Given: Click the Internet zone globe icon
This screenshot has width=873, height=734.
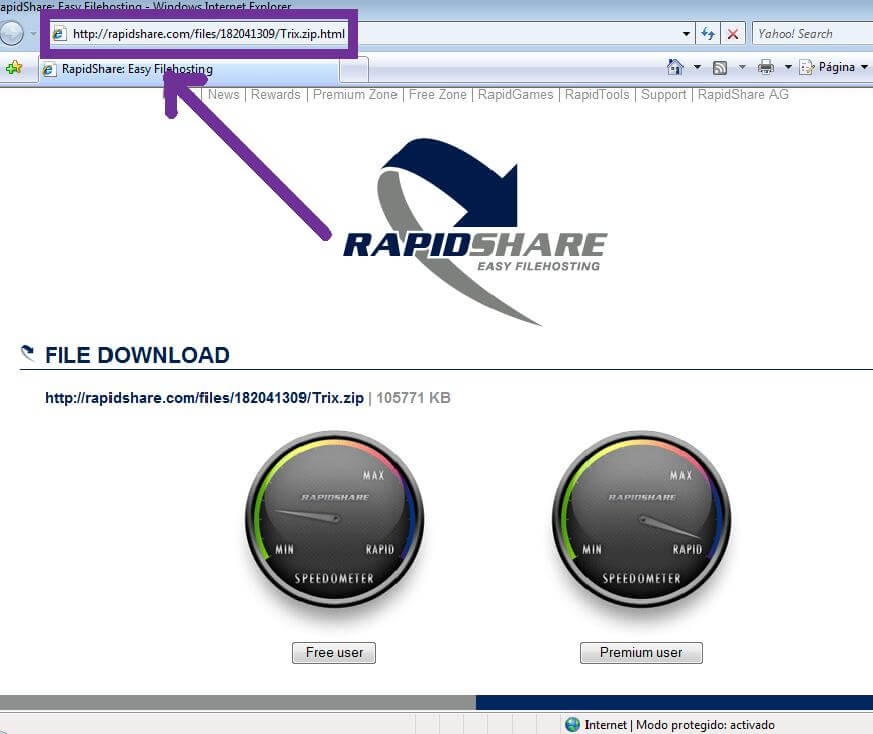Looking at the screenshot, I should (572, 725).
